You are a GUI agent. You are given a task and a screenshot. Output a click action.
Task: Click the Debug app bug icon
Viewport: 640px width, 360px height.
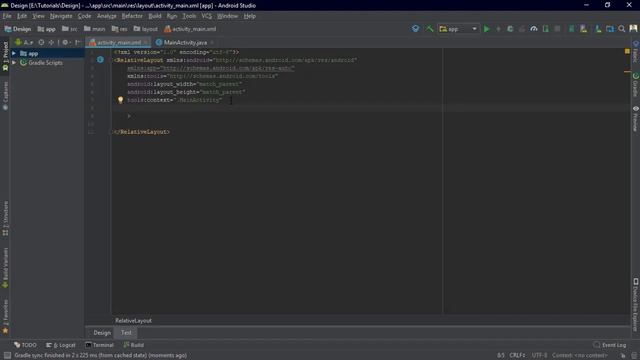tap(510, 29)
